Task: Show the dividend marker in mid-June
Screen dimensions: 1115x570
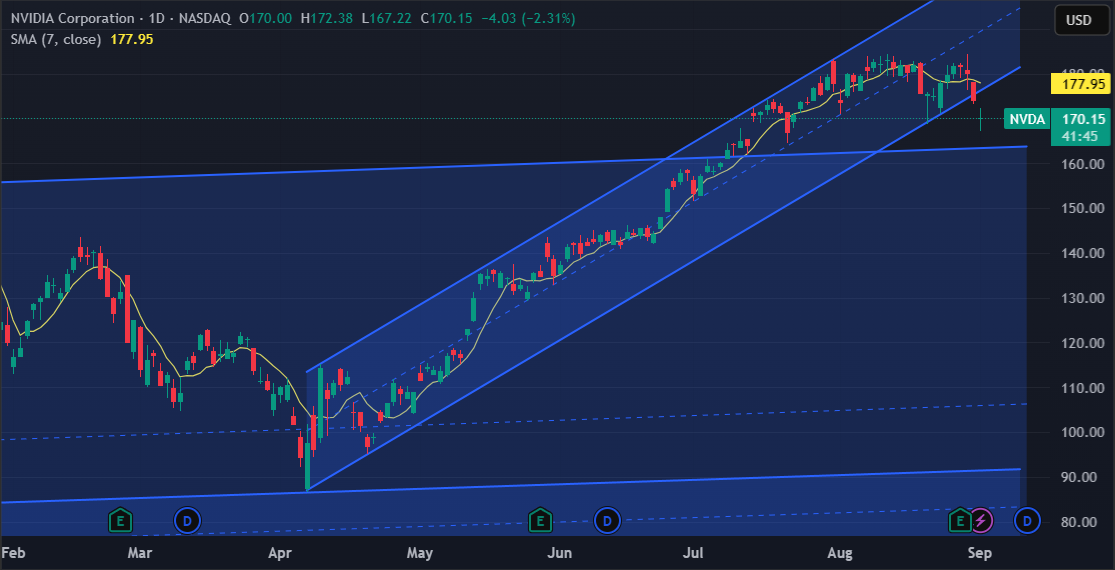Action: click(x=607, y=521)
